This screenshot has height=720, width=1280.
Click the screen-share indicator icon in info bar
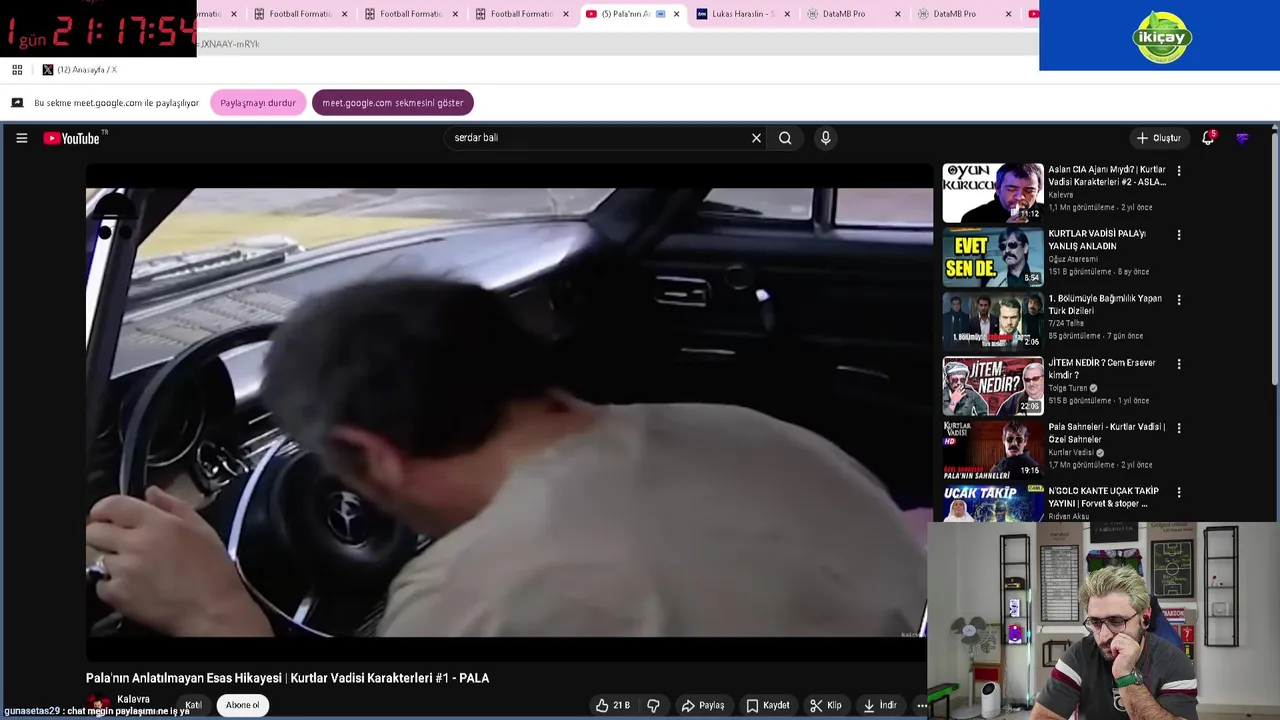(x=17, y=103)
